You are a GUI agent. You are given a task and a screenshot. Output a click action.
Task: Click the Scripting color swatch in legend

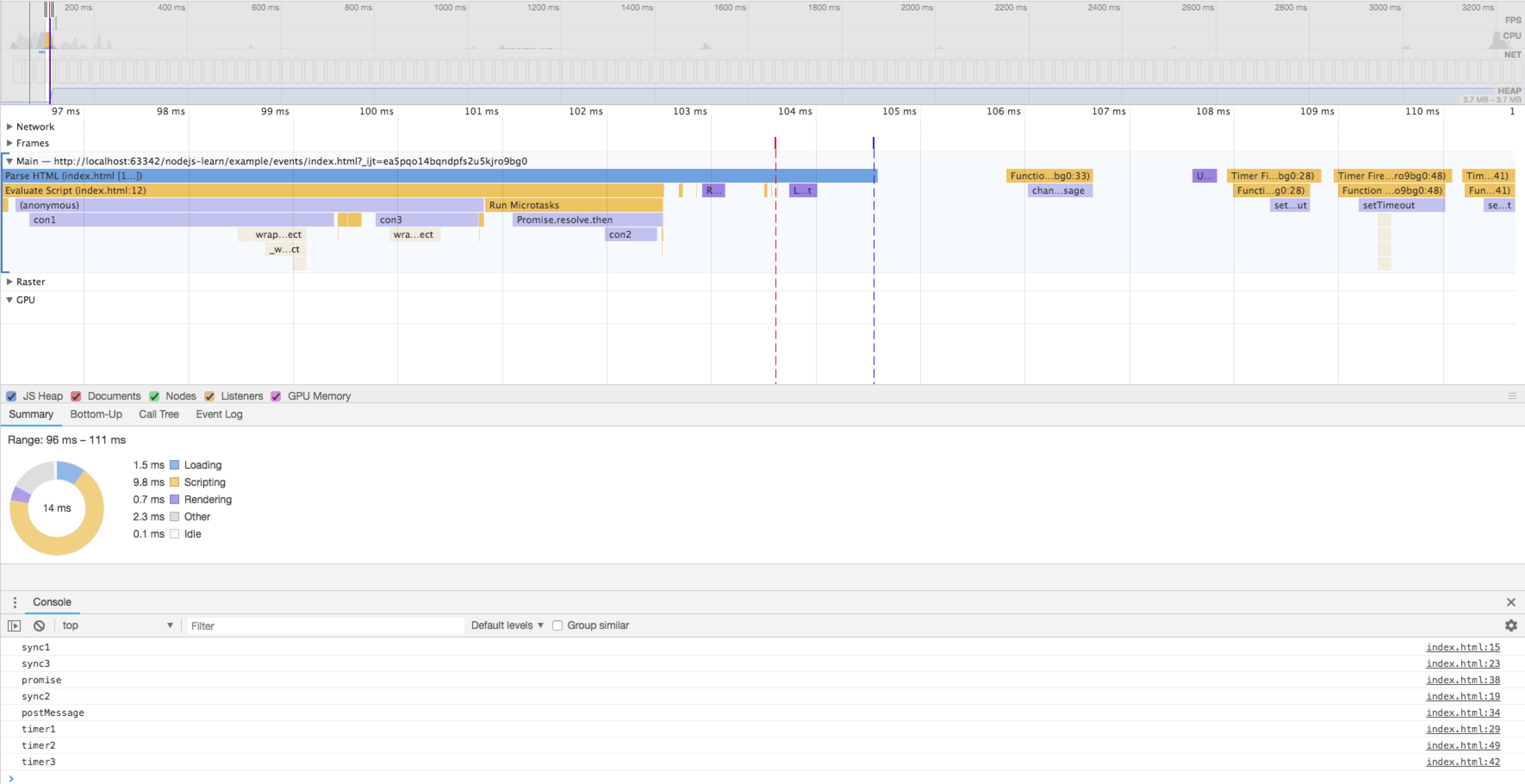pos(174,482)
